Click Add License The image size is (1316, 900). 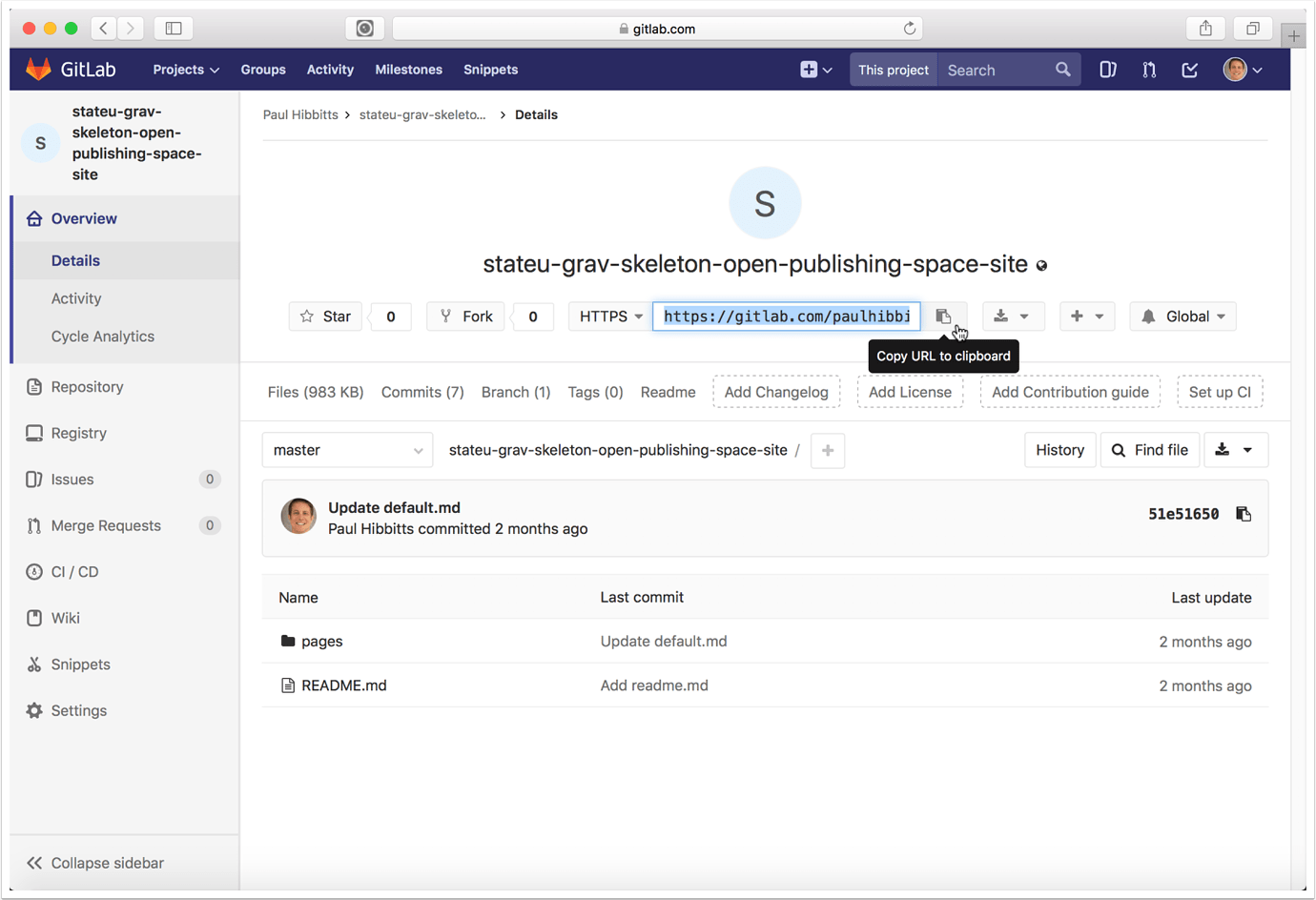910,392
